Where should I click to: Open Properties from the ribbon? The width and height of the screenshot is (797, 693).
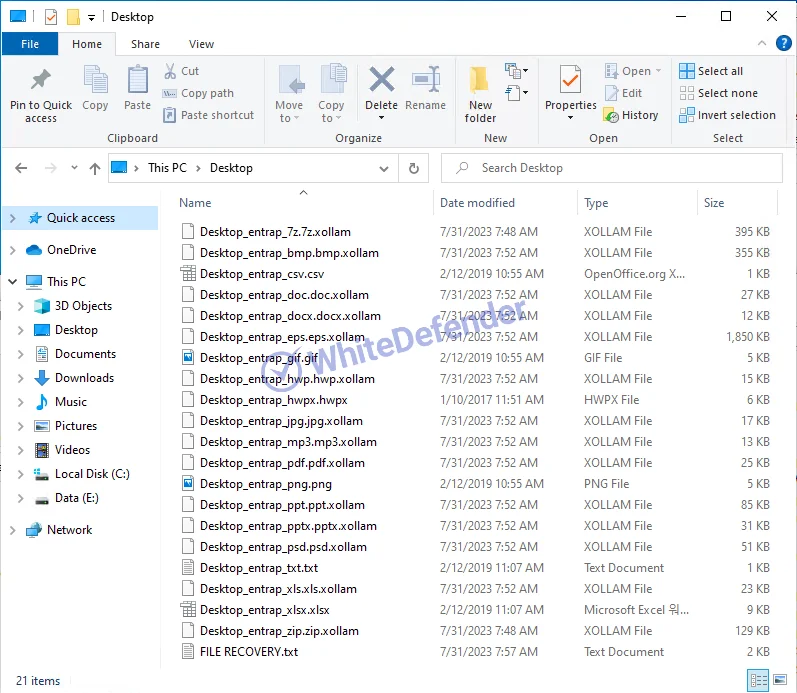(x=570, y=88)
